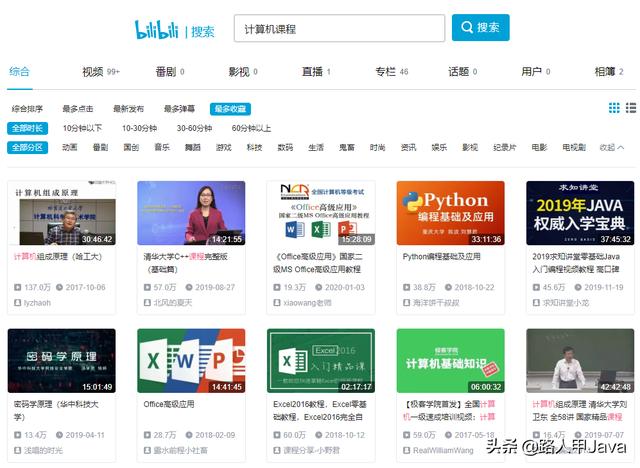Click the bilibili logo
640x468 pixels.
pyautogui.click(x=160, y=30)
